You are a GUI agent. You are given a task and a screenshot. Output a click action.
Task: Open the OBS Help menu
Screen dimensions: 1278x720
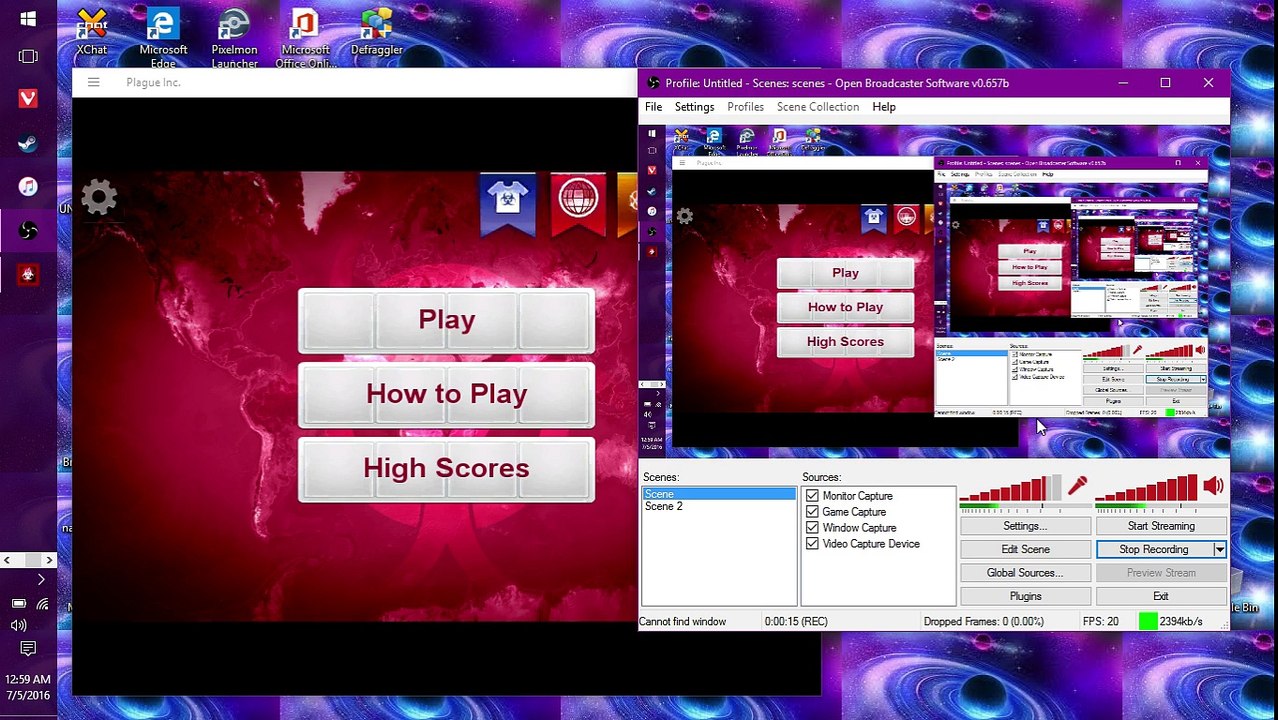pos(884,107)
